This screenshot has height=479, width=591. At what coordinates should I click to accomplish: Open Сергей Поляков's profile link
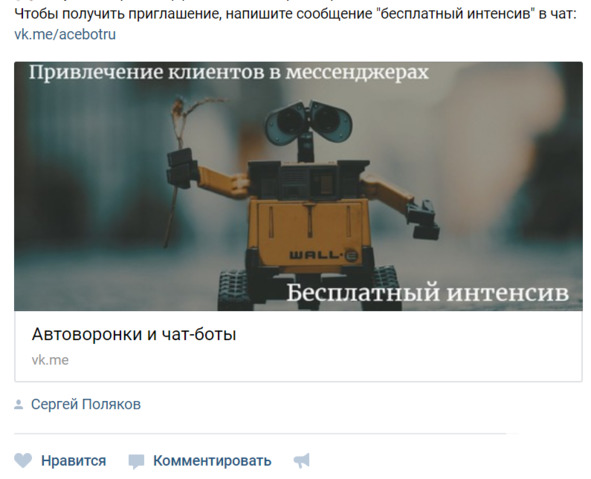(86, 404)
